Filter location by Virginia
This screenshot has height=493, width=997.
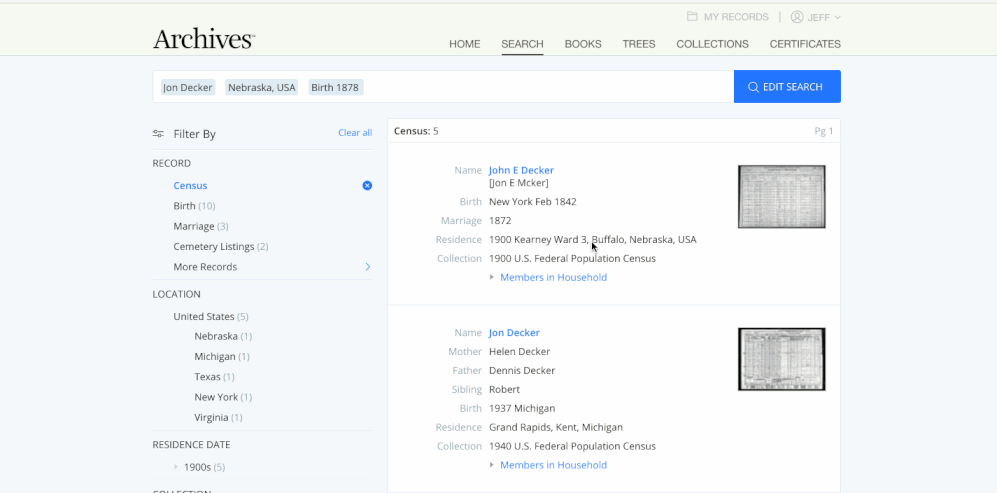(218, 417)
